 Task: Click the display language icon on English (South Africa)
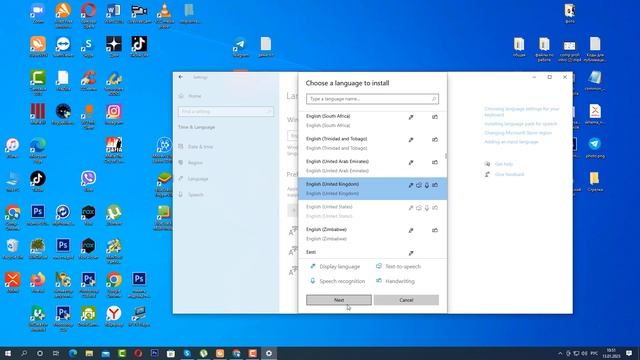411,117
